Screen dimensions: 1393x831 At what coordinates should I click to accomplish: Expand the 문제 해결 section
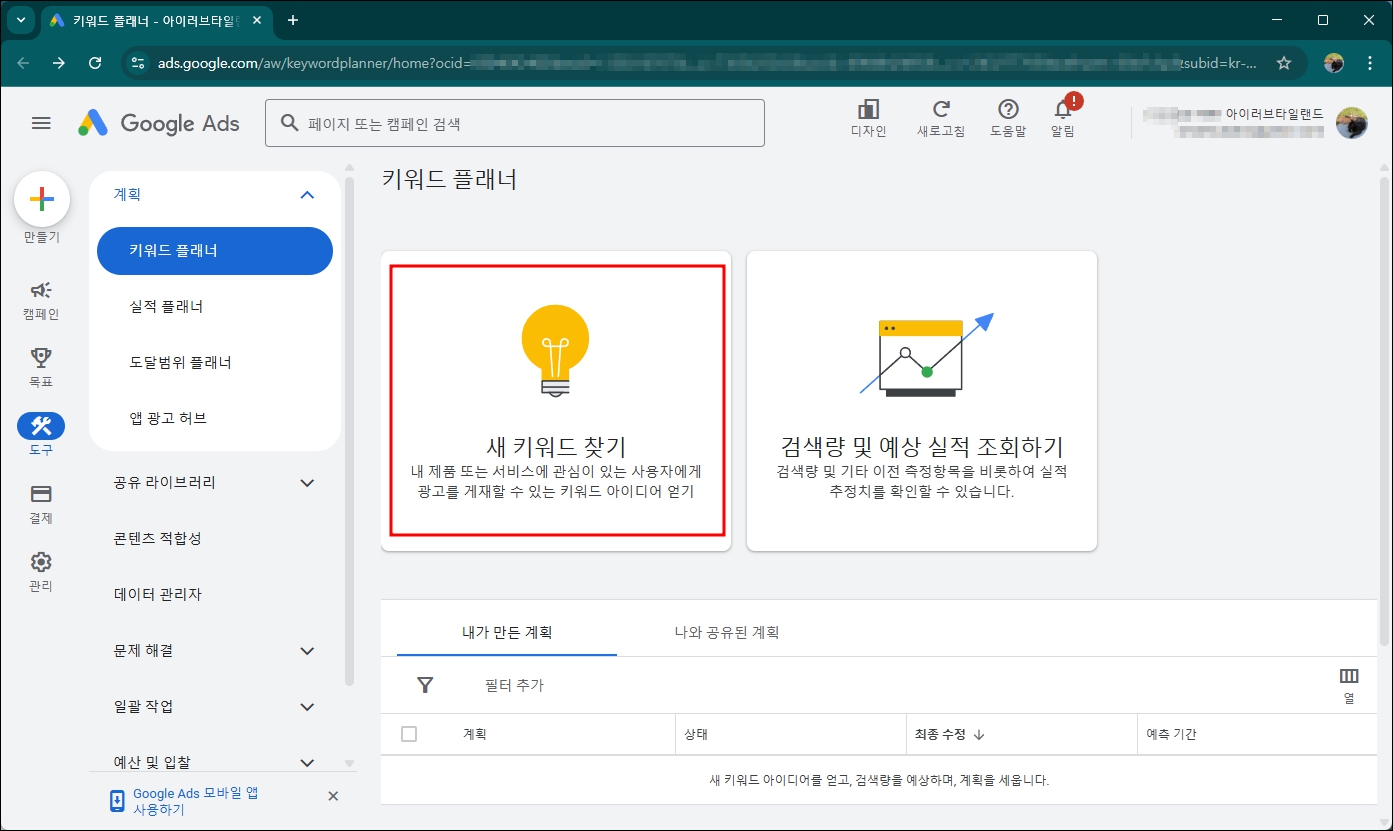(x=310, y=650)
